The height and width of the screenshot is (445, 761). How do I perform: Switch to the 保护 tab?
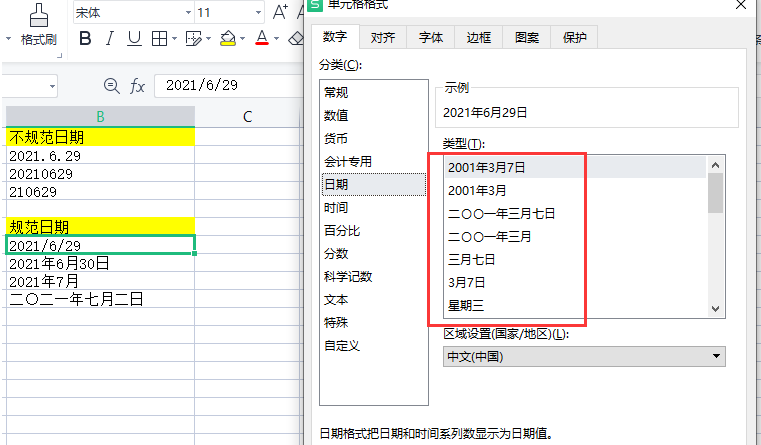tap(575, 37)
